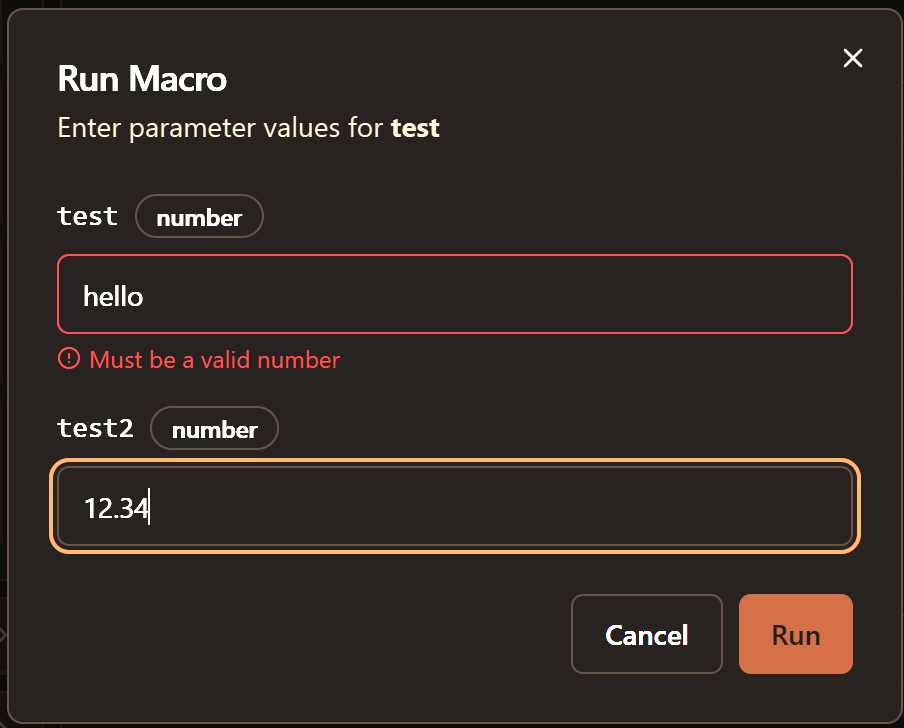Run the macro with the Run button
904x728 pixels.
point(795,634)
